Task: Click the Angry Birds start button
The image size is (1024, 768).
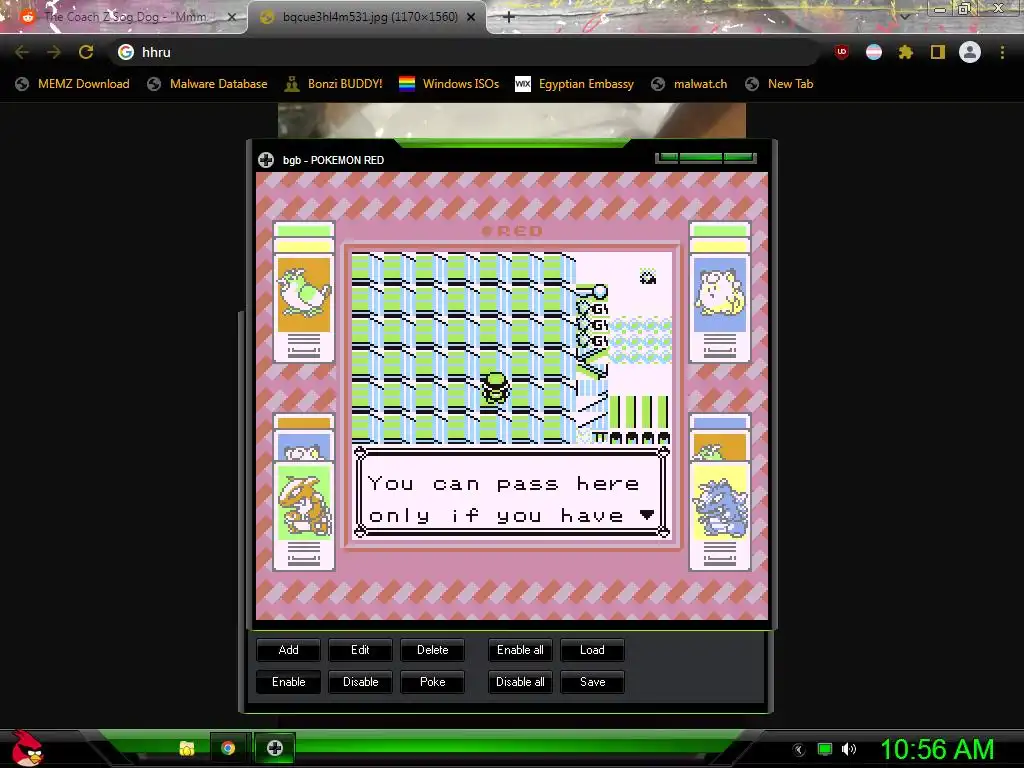Action: [27, 748]
